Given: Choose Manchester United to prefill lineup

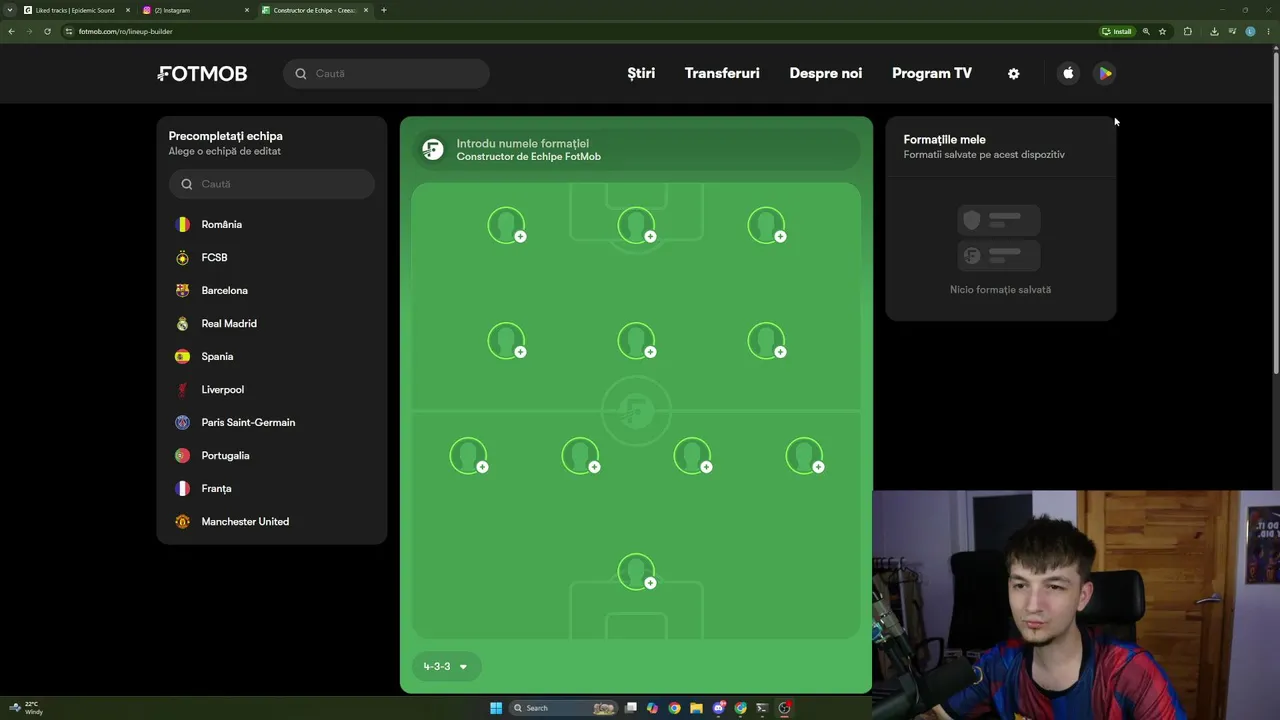Looking at the screenshot, I should click(x=272, y=522).
